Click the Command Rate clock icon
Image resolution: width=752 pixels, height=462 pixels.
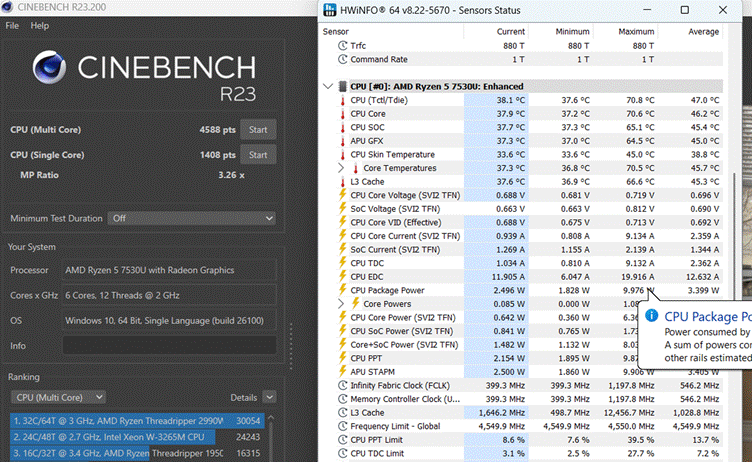[342, 59]
